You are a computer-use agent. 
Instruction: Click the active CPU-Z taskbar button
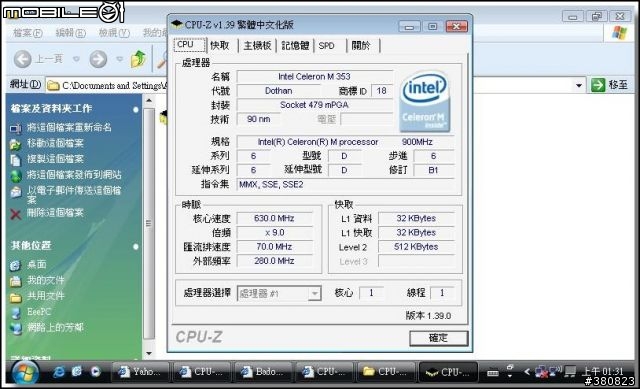(448, 372)
